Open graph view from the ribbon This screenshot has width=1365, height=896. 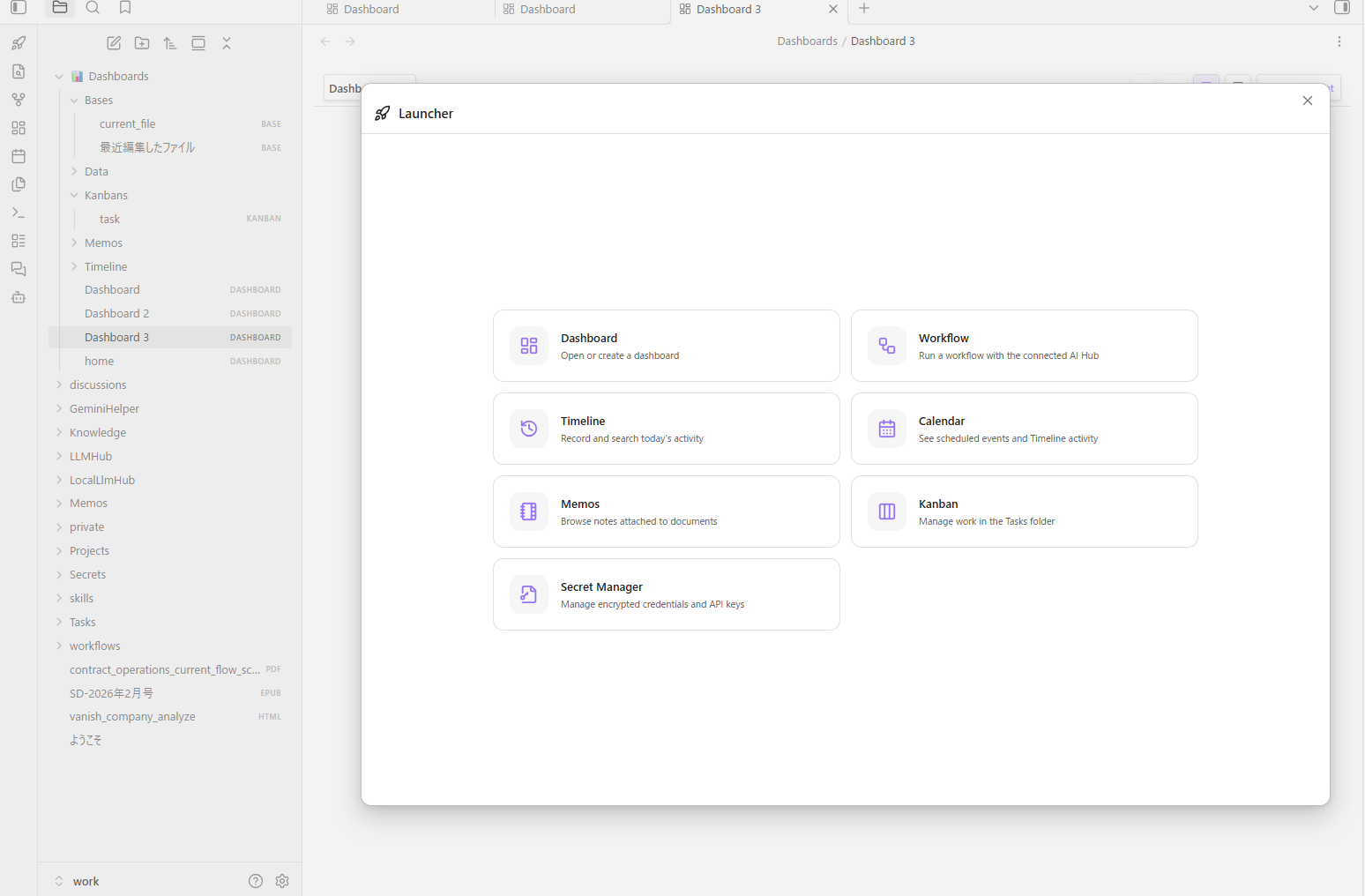(x=19, y=100)
